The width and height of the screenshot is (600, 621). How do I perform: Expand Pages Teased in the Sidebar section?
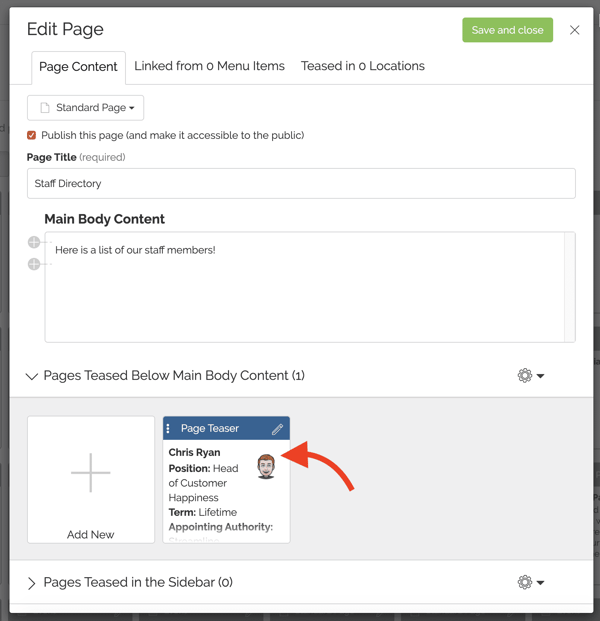click(32, 583)
